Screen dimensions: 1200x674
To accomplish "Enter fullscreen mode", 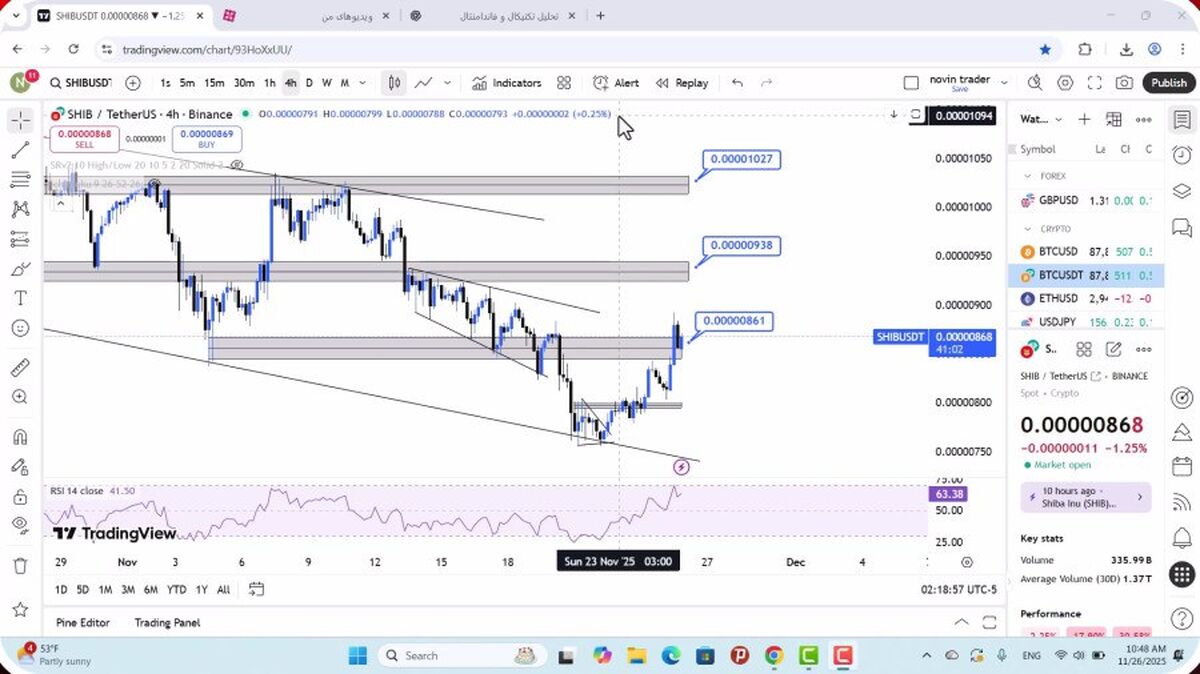I will pyautogui.click(x=1095, y=83).
